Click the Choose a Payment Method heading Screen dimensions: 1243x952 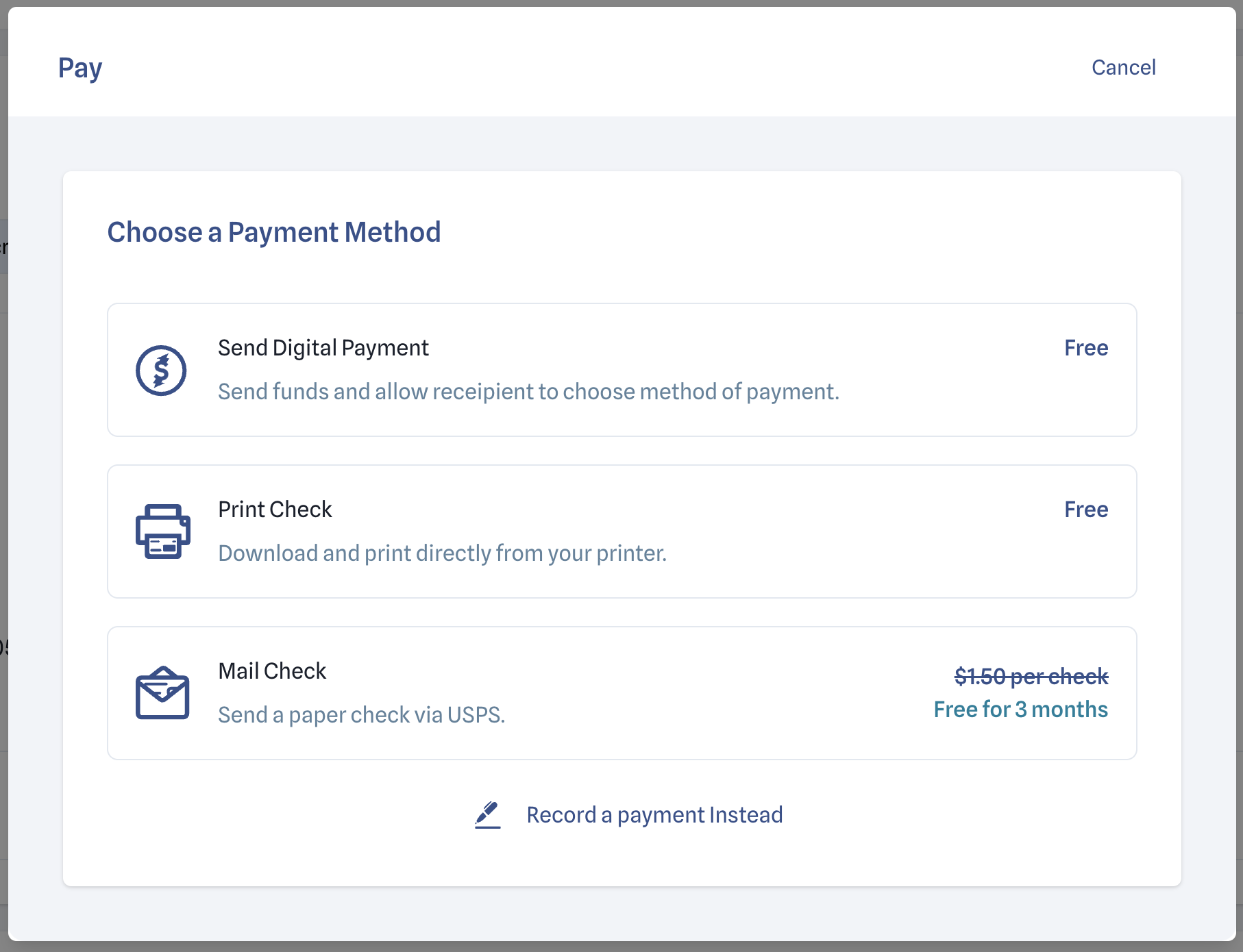pos(274,232)
